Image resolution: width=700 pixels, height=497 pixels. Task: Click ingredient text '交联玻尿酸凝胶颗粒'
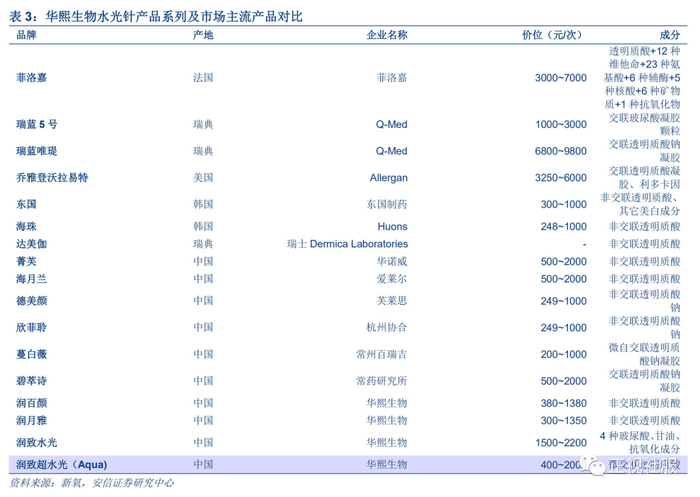pos(644,124)
